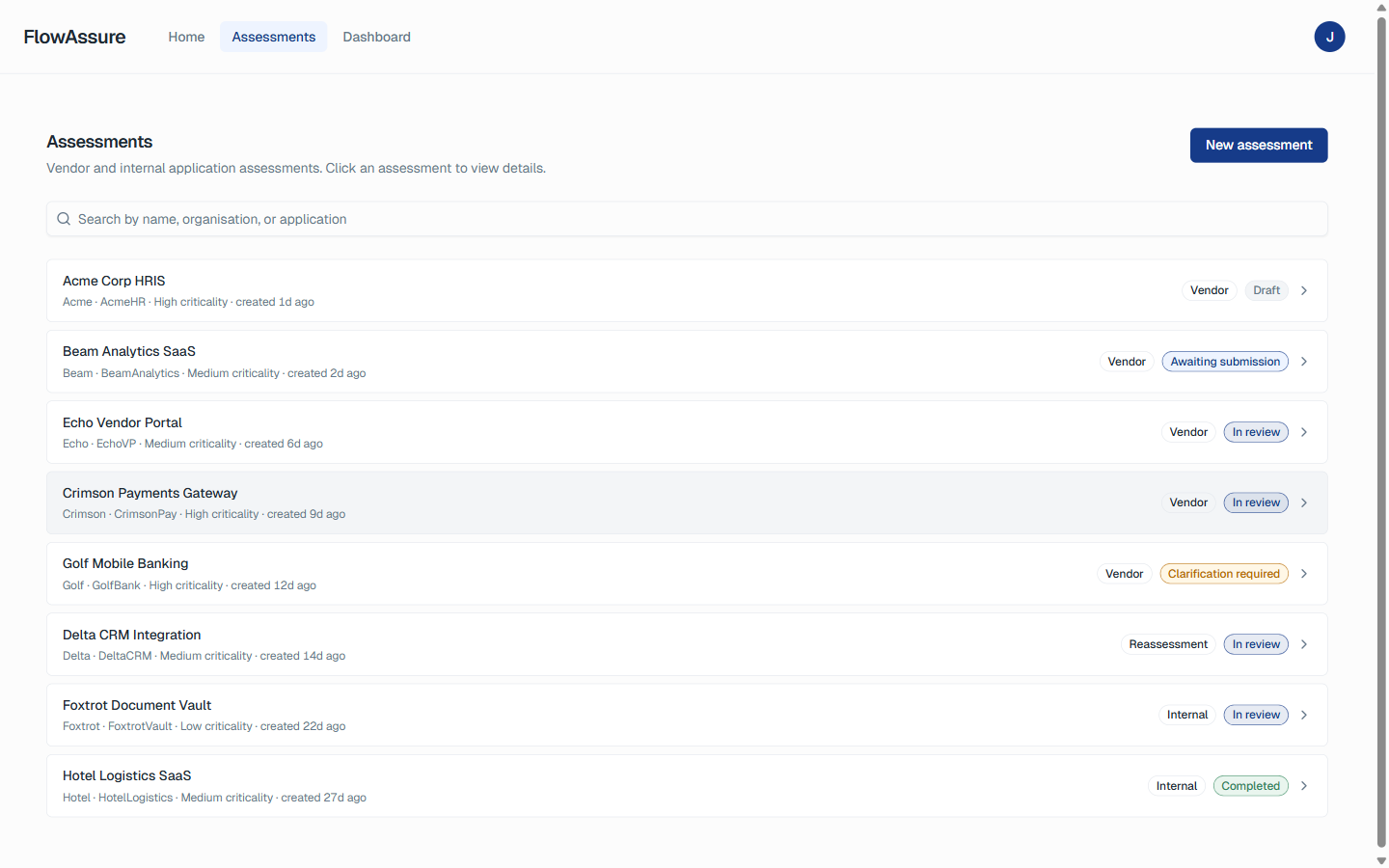Click the page vertical scrollbar
The image size is (1389, 868).
pyautogui.click(x=1381, y=434)
